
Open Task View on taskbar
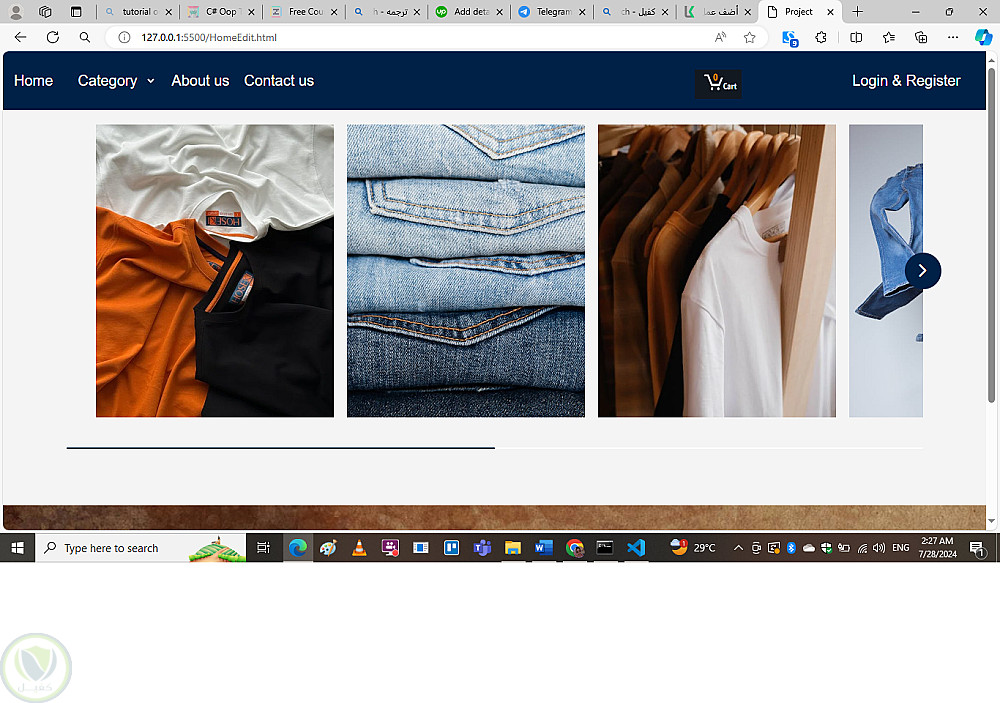(263, 548)
